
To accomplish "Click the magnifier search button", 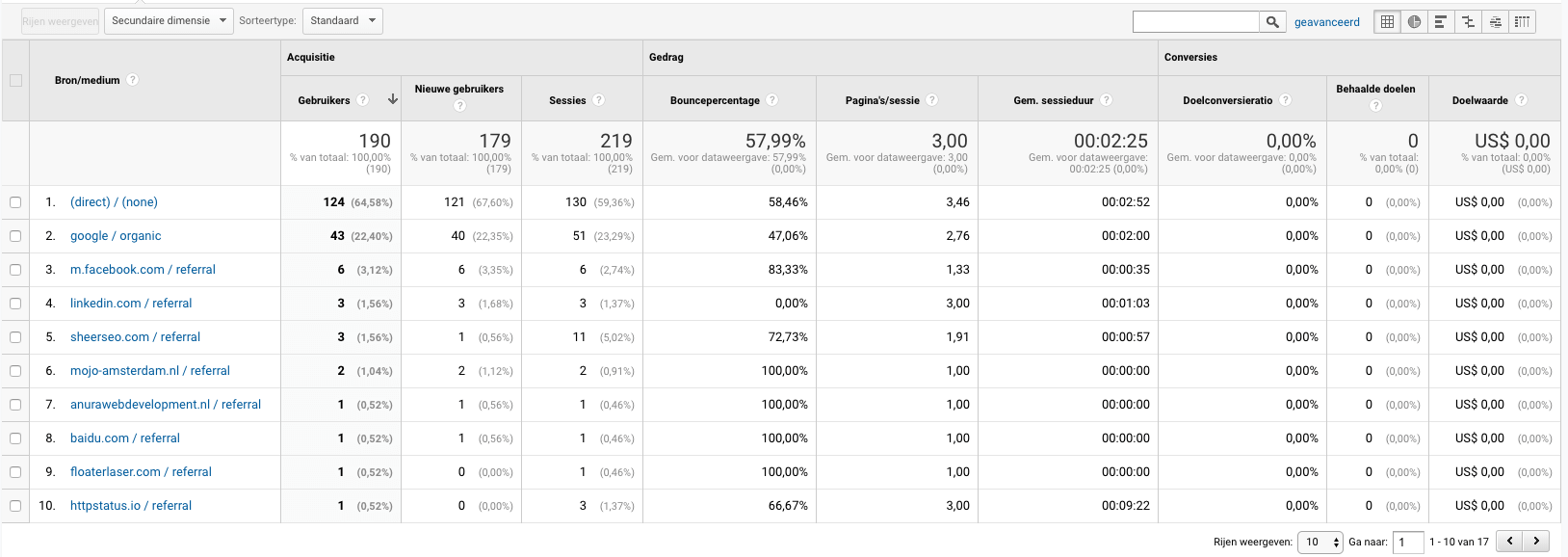I will pyautogui.click(x=1272, y=22).
